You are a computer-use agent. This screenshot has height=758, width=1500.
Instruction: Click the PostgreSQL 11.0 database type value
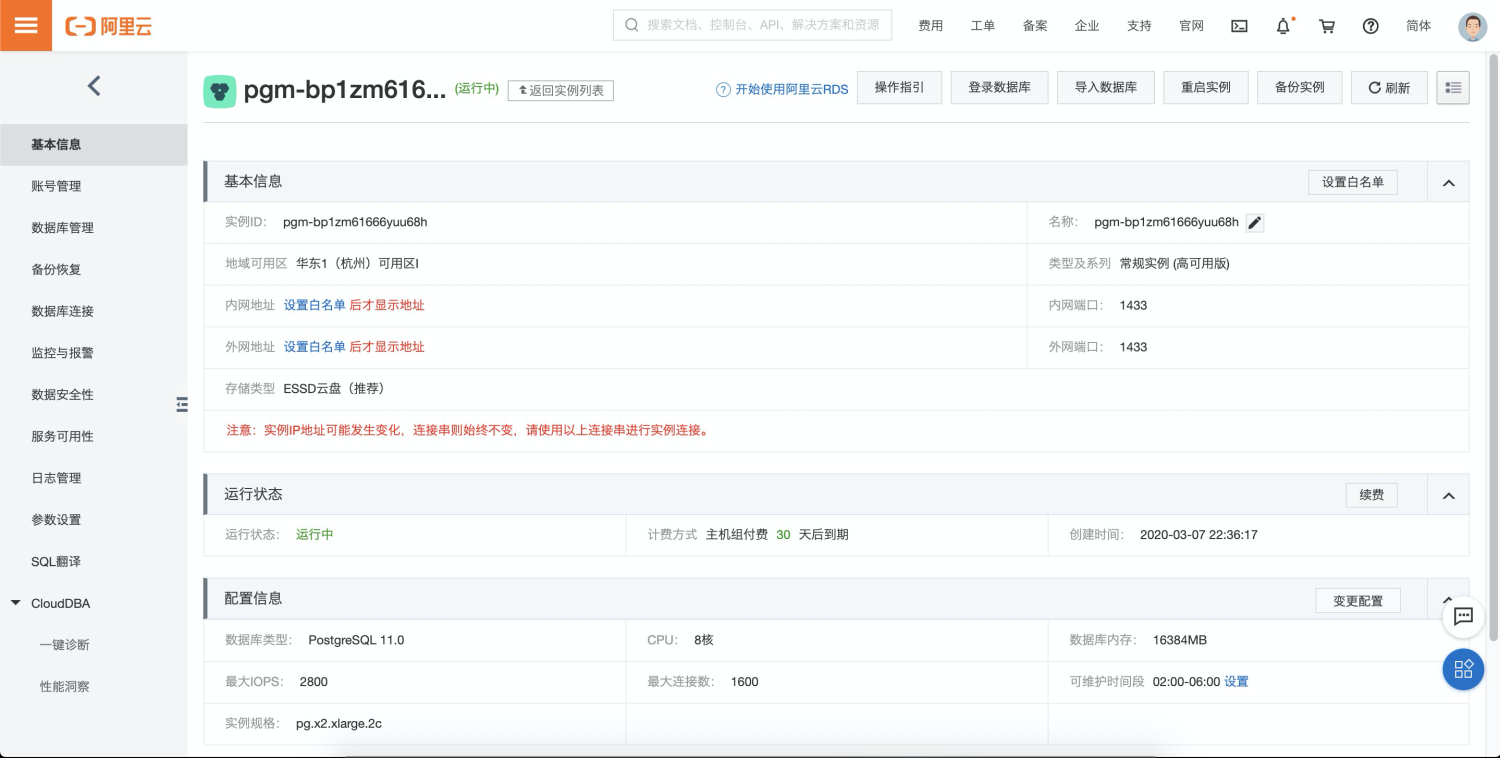click(x=356, y=640)
